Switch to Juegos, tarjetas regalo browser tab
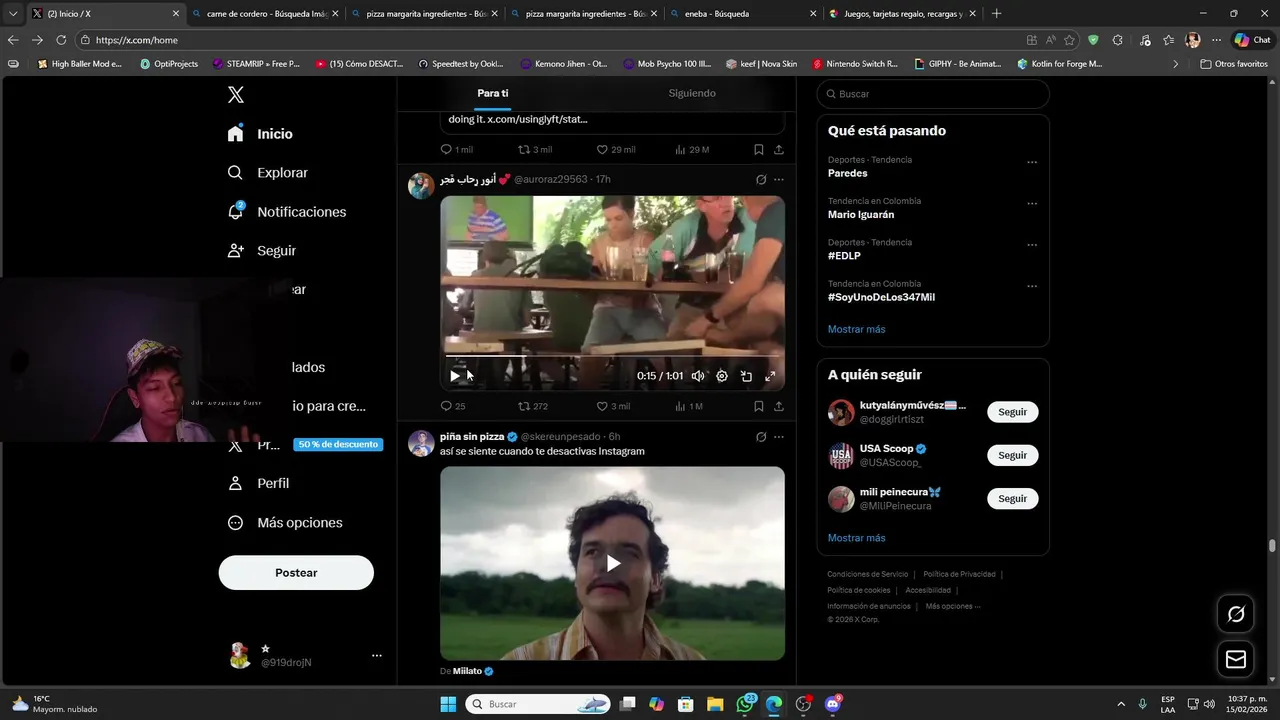1280x720 pixels. (x=903, y=14)
